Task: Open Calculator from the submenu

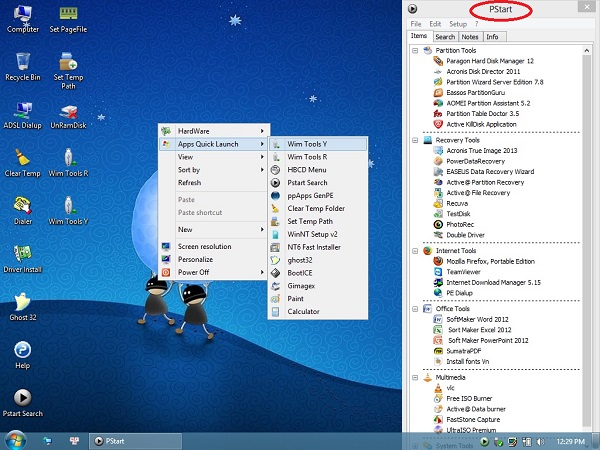Action: (x=318, y=311)
